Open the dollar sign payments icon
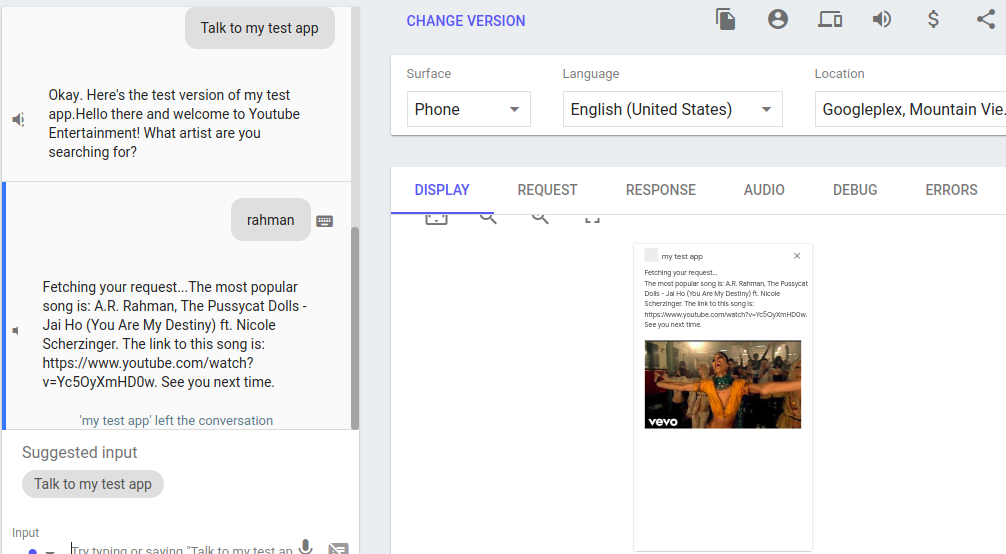1006x554 pixels. pos(934,19)
